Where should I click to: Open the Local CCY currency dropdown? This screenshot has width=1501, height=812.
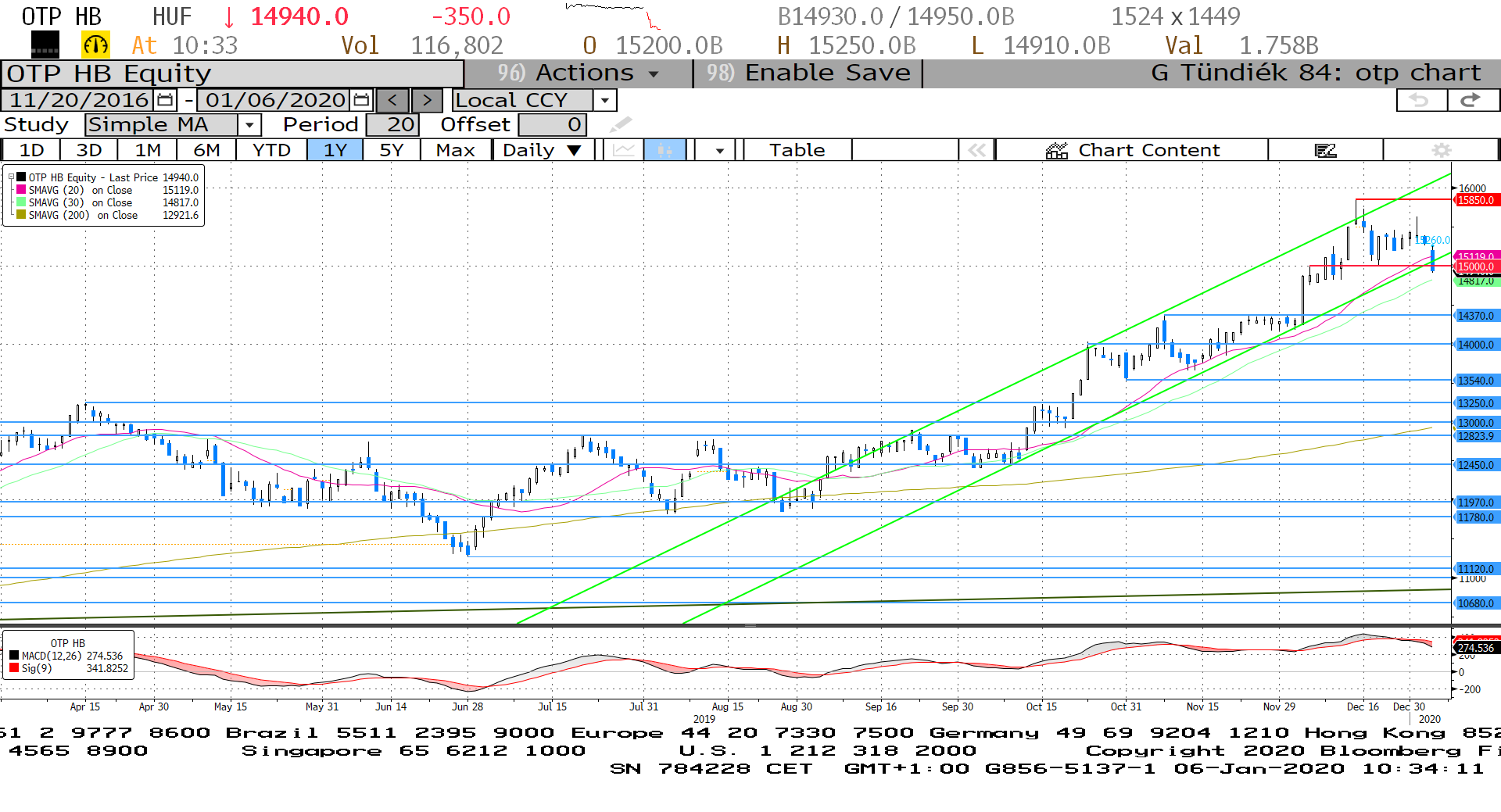(x=604, y=100)
